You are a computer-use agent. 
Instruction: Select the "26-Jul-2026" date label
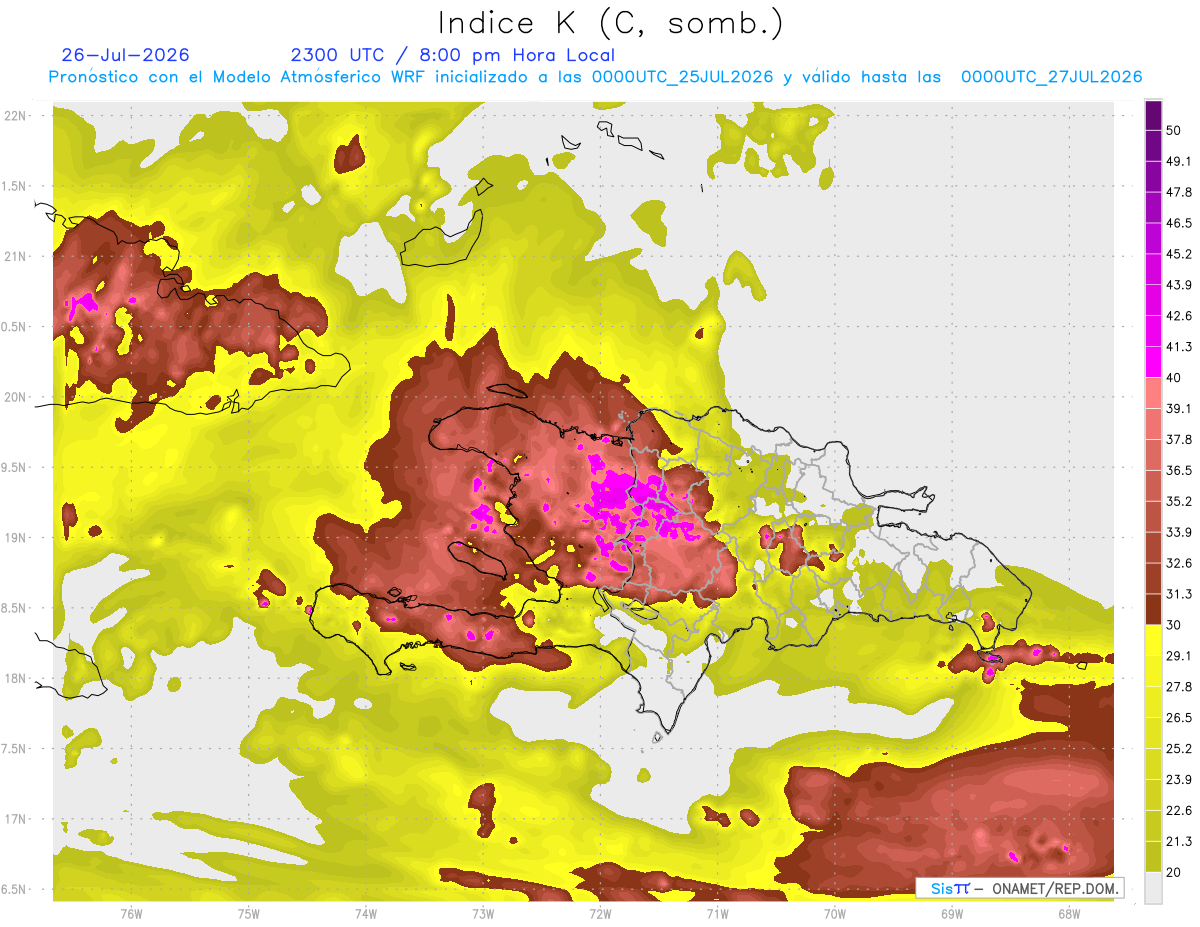[x=125, y=55]
